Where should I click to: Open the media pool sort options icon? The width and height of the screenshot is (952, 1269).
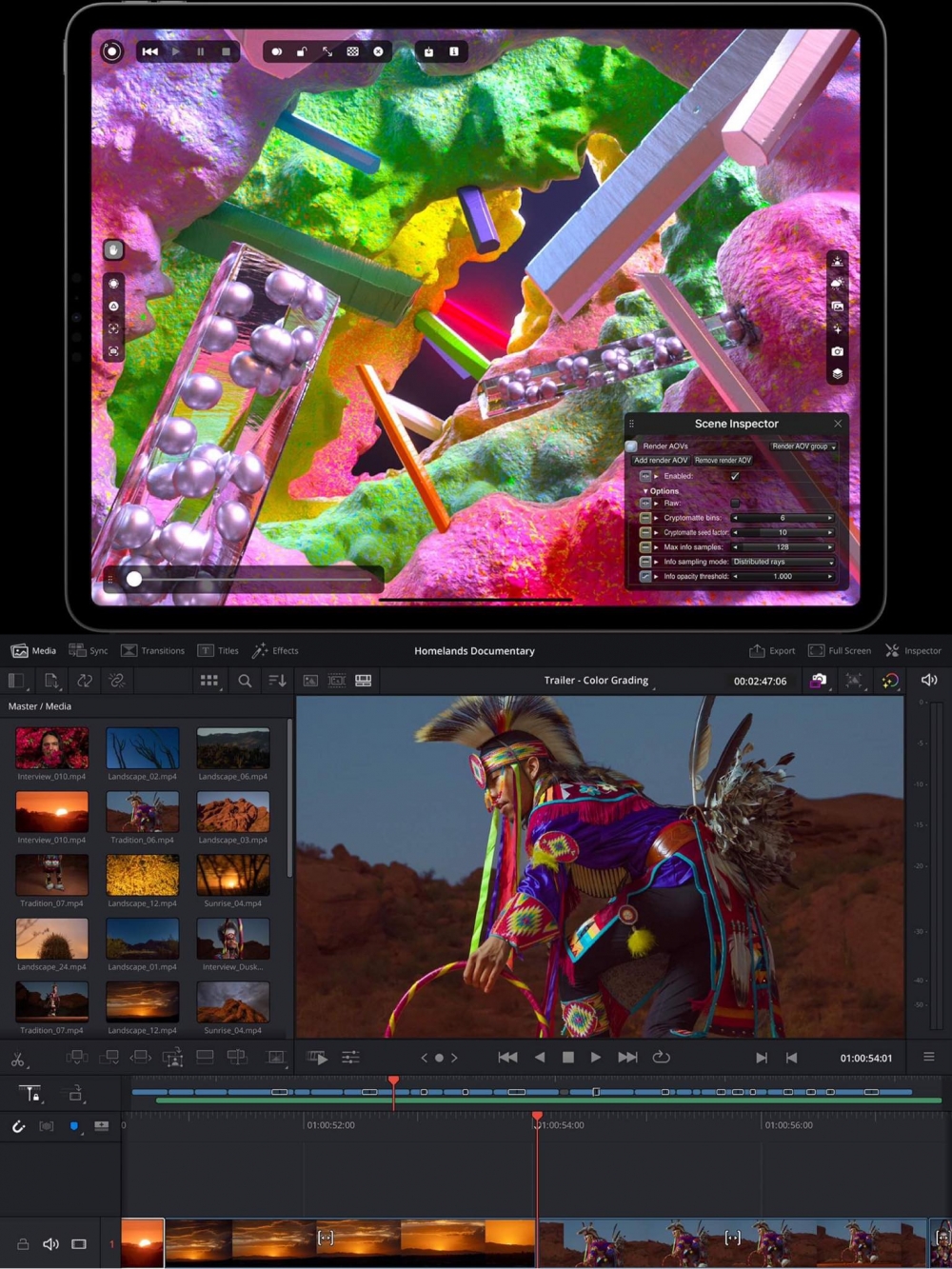[x=277, y=681]
